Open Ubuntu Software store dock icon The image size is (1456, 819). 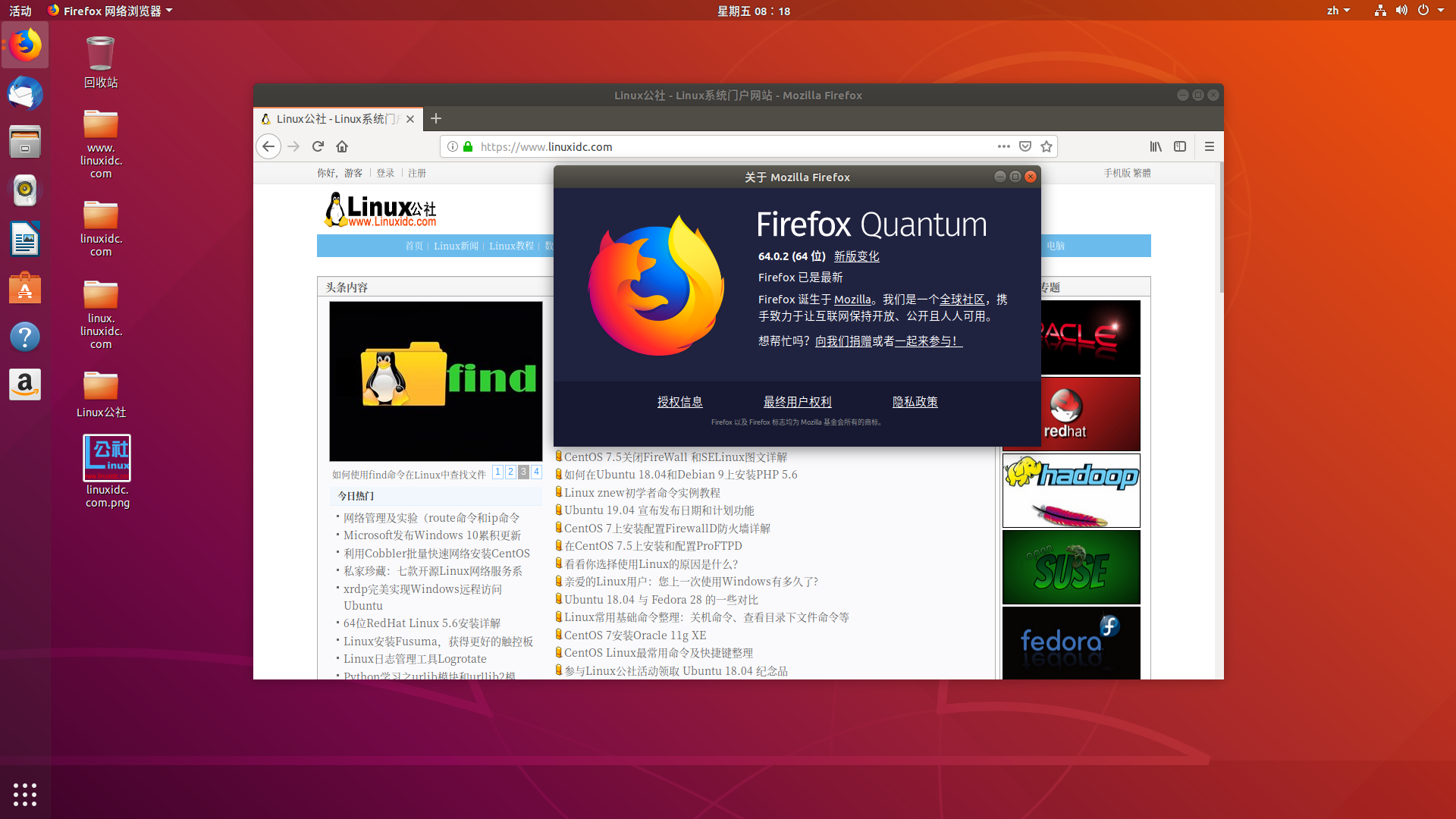pos(25,288)
